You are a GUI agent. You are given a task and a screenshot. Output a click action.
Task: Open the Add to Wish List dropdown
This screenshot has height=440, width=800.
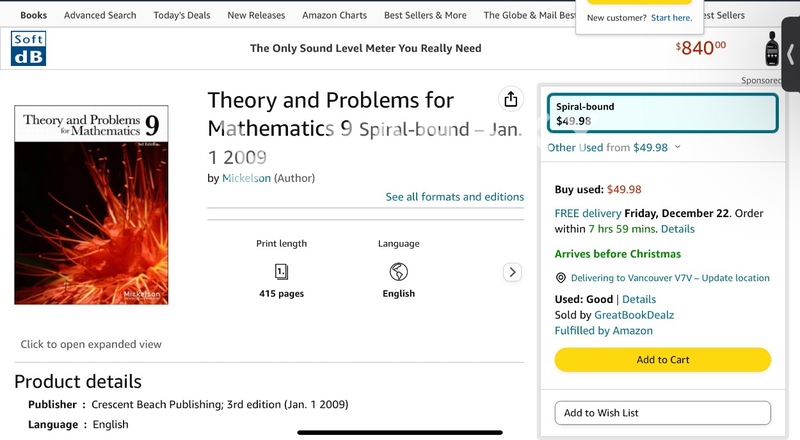pyautogui.click(x=662, y=412)
